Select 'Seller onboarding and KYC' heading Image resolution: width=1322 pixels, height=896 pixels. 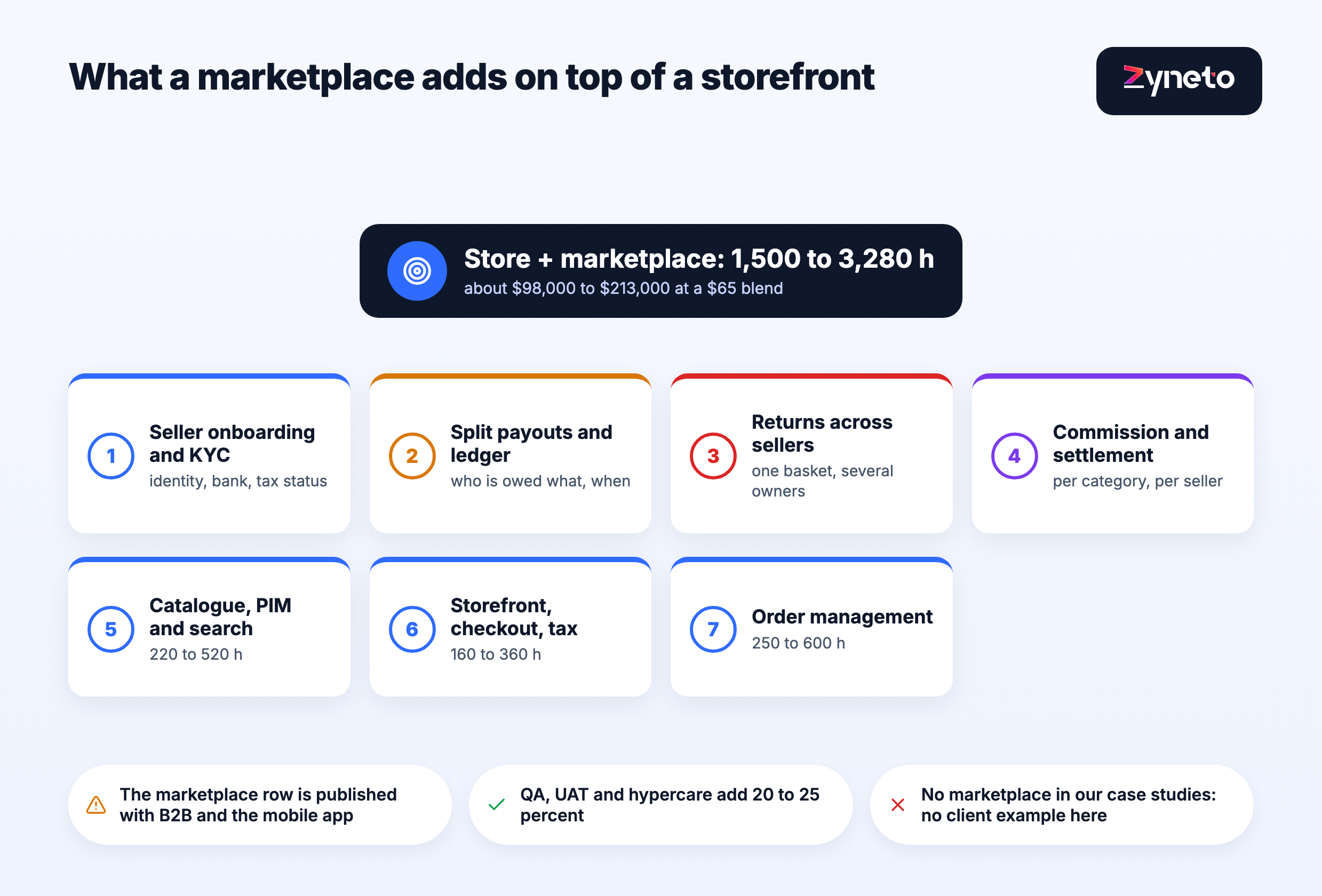(232, 443)
